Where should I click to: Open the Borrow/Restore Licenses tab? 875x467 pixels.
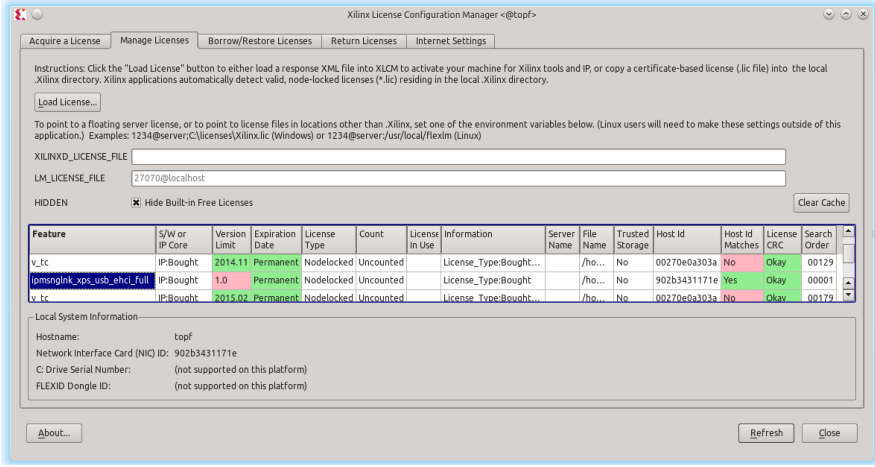[258, 41]
